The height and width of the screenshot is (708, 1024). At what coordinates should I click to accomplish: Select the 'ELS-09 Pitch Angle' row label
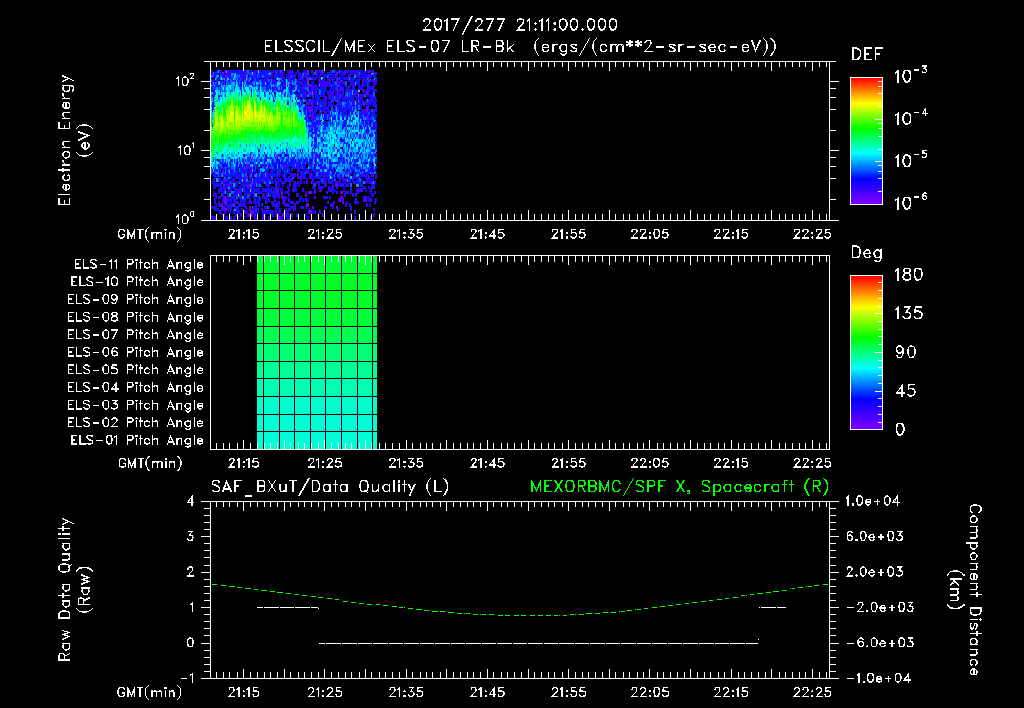[x=136, y=300]
